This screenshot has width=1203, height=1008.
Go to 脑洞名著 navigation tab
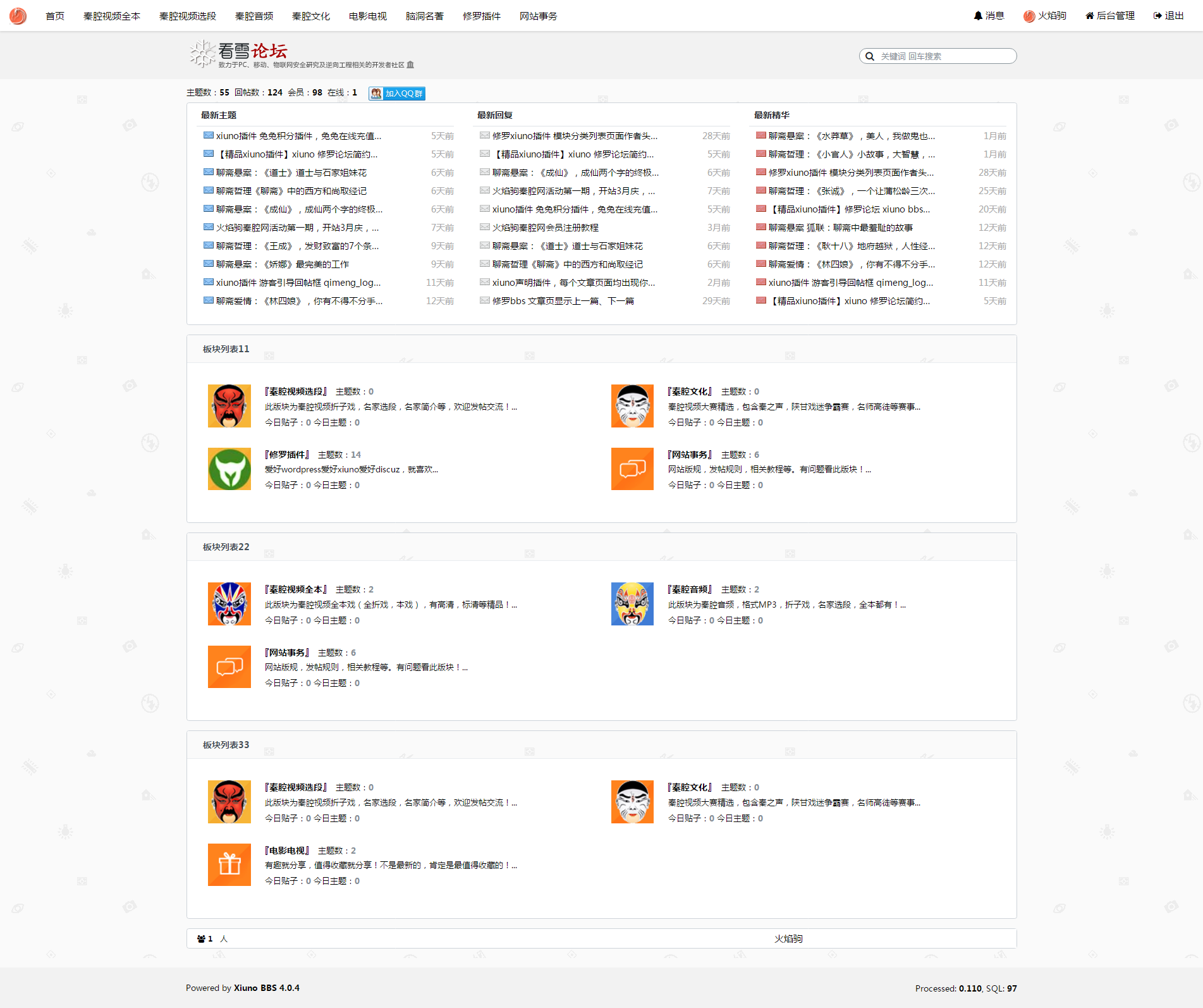424,16
